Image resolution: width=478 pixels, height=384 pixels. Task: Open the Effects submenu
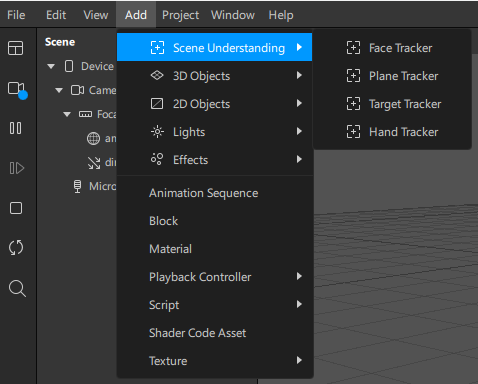click(x=214, y=160)
